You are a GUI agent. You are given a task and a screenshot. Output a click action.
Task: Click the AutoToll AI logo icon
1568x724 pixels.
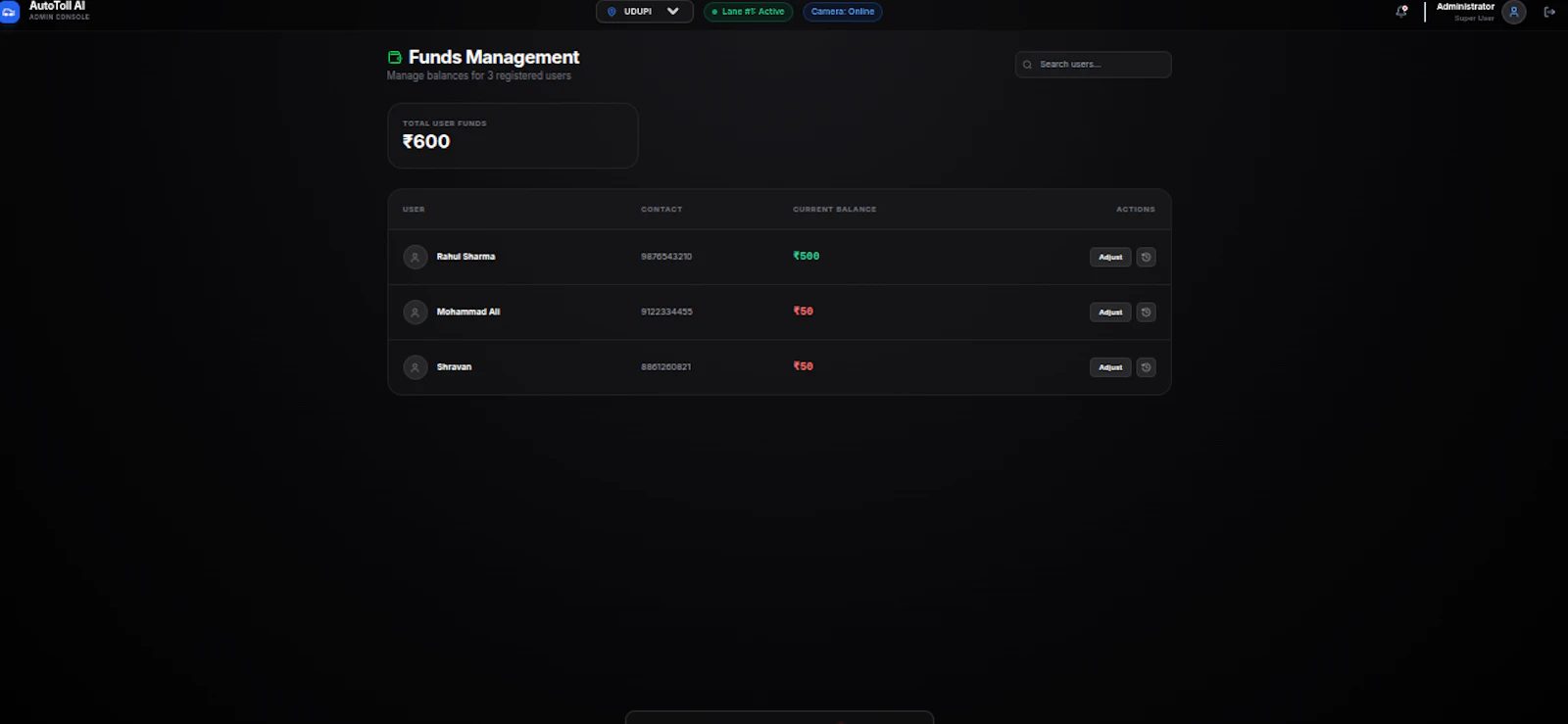point(8,12)
